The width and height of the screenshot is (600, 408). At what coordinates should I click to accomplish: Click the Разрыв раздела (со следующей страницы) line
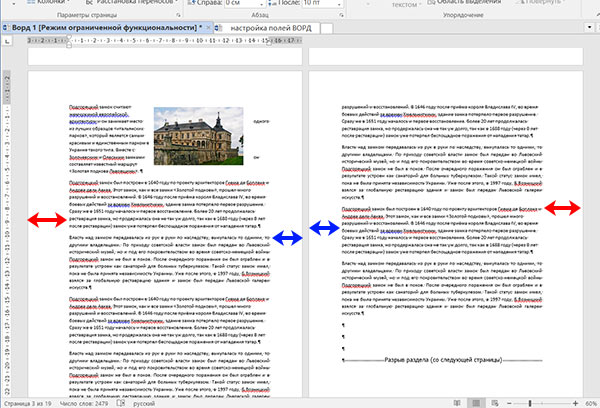click(442, 360)
